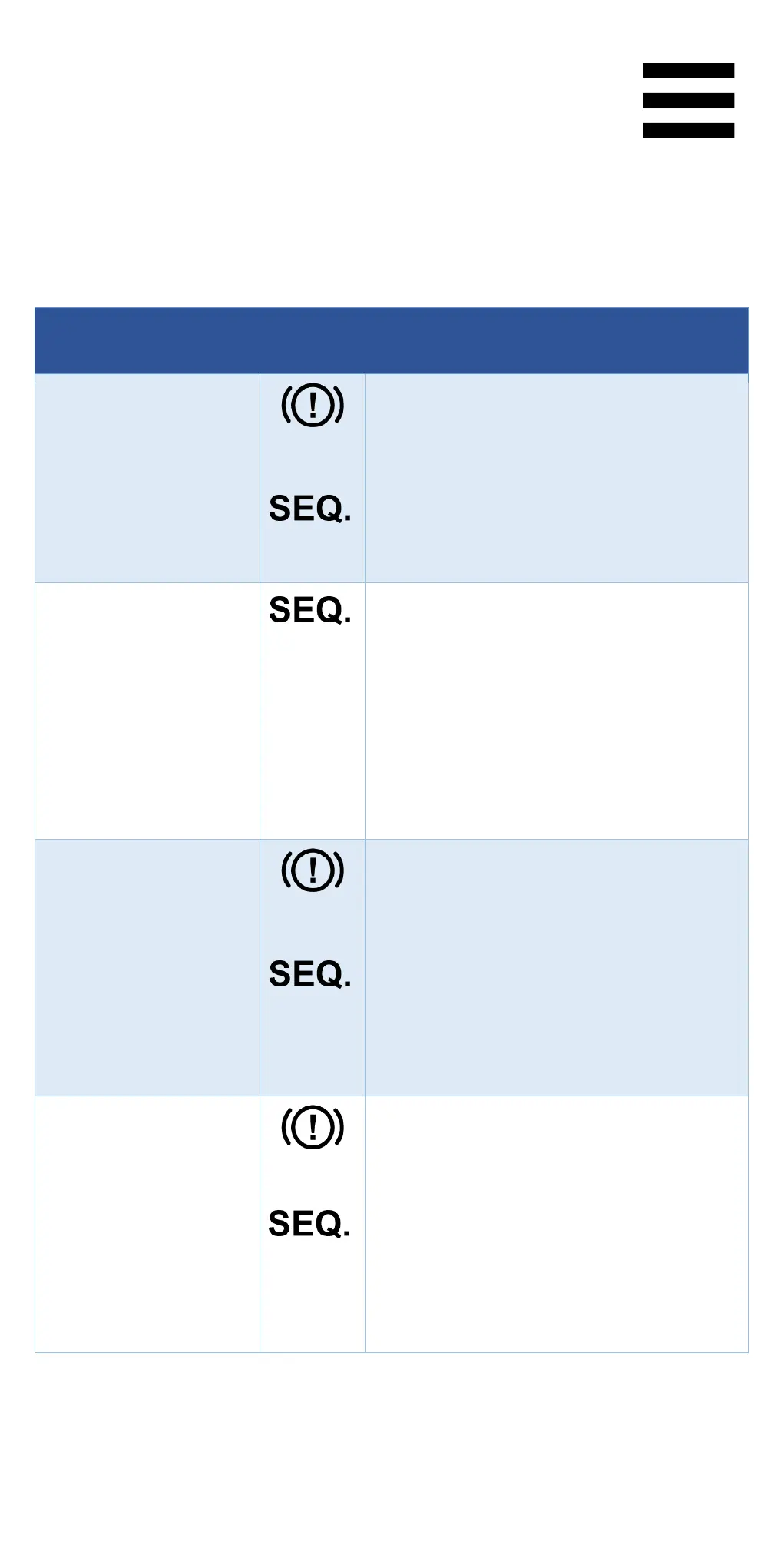Image resolution: width=784 pixels, height=1568 pixels.
Task: Select the SEQ. label in fourth table row
Action: pyautogui.click(x=309, y=1224)
